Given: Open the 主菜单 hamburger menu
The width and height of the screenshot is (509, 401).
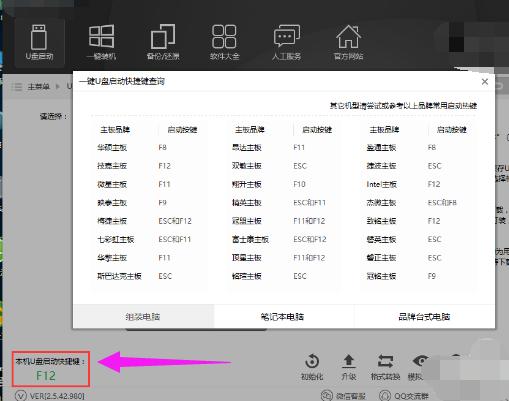Looking at the screenshot, I should [x=17, y=87].
